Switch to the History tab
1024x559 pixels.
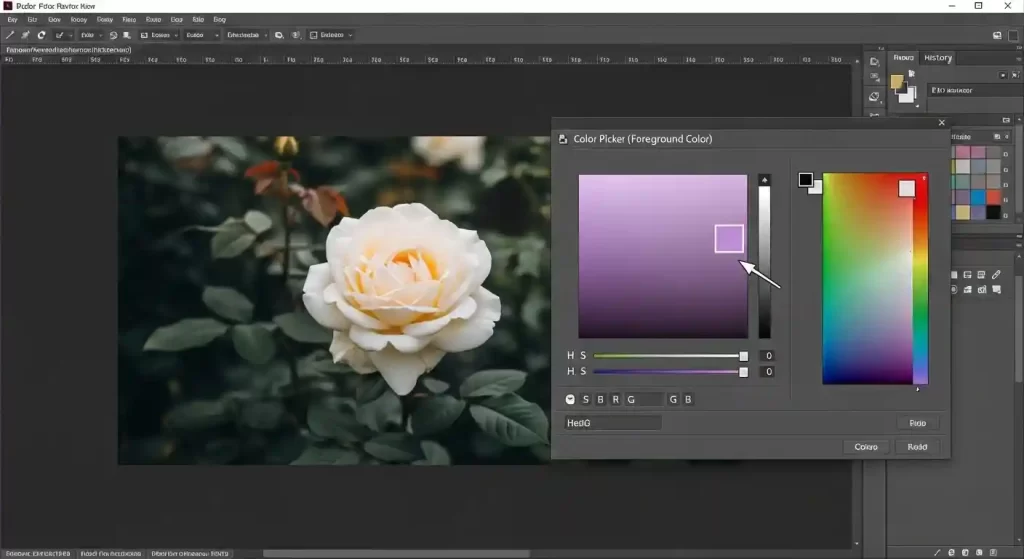click(x=938, y=58)
